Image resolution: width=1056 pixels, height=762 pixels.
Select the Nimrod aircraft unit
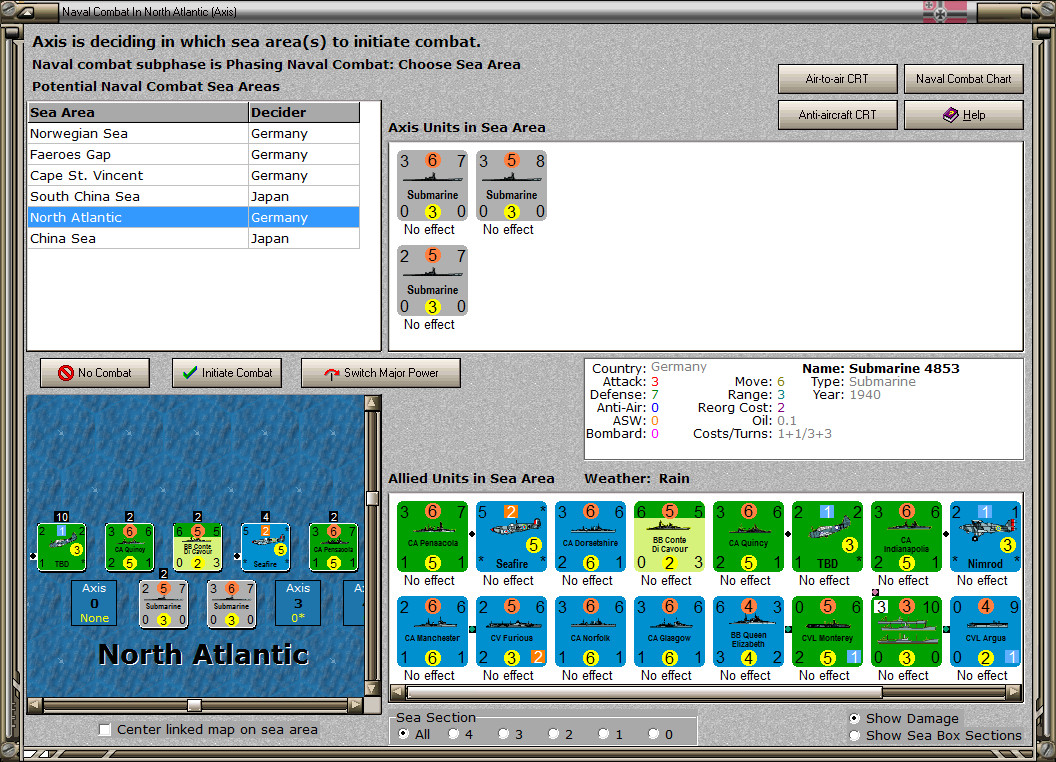click(x=985, y=536)
